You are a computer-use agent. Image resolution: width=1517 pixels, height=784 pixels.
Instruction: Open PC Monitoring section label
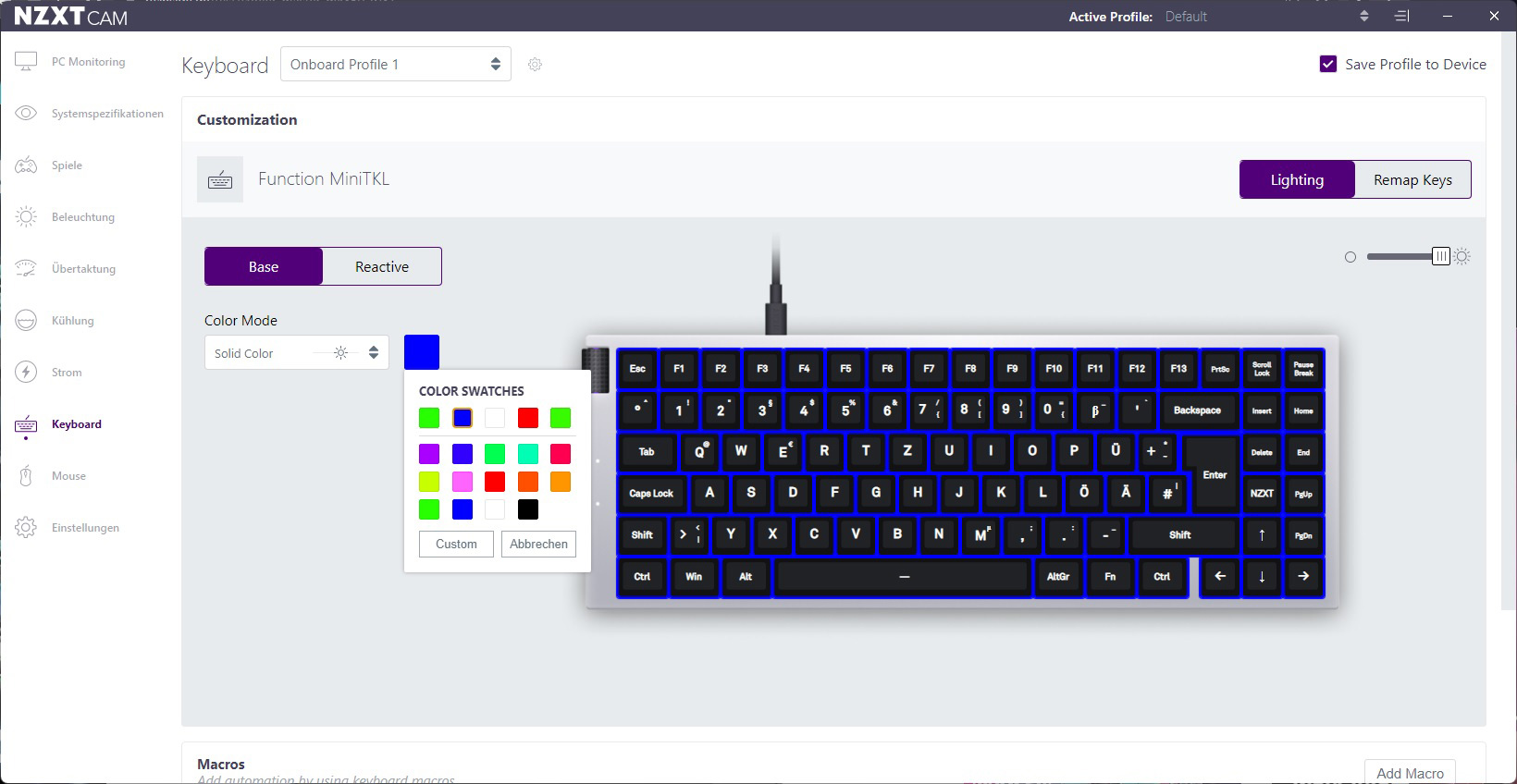pos(88,62)
